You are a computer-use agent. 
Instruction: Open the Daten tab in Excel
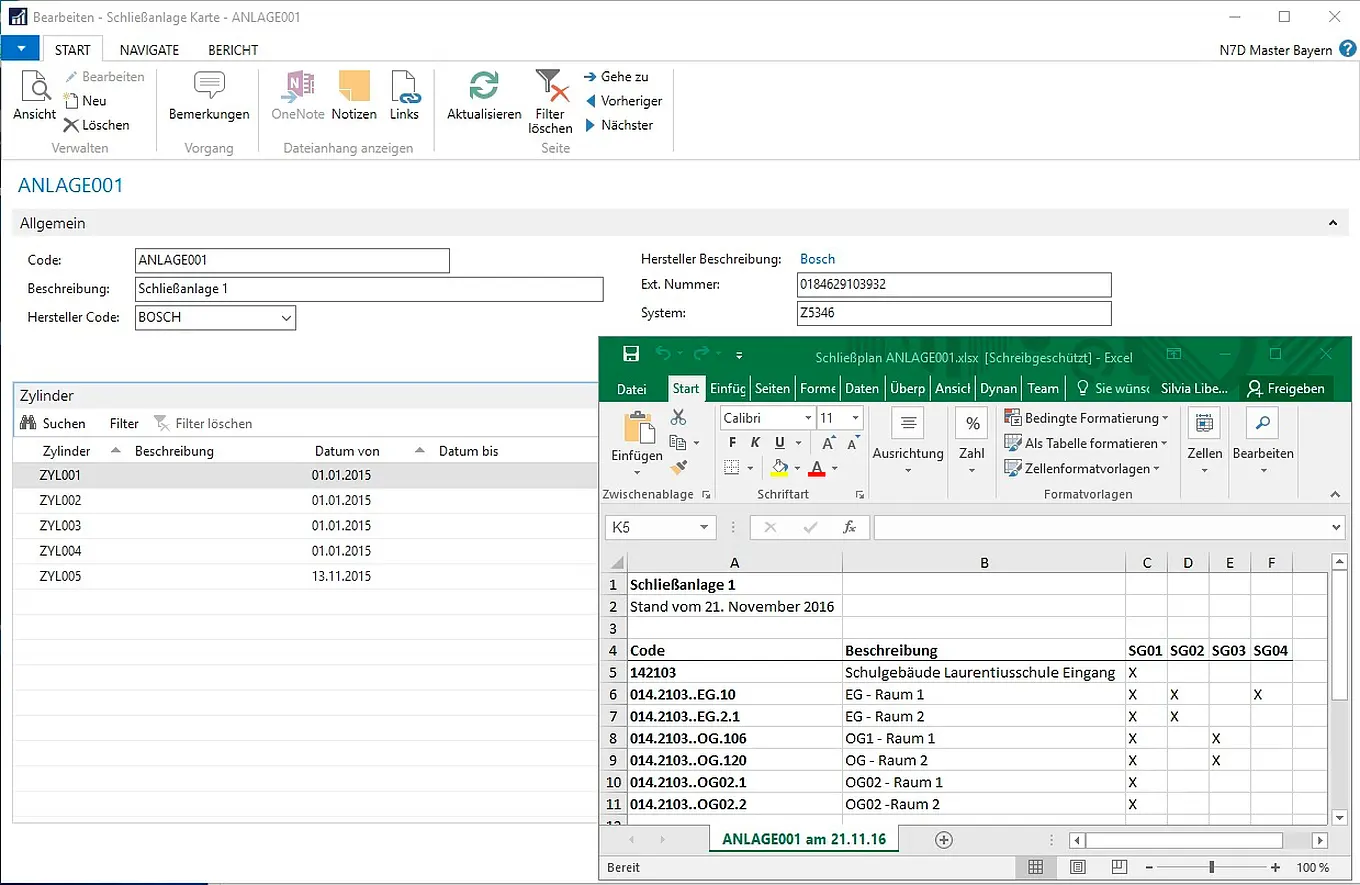861,389
